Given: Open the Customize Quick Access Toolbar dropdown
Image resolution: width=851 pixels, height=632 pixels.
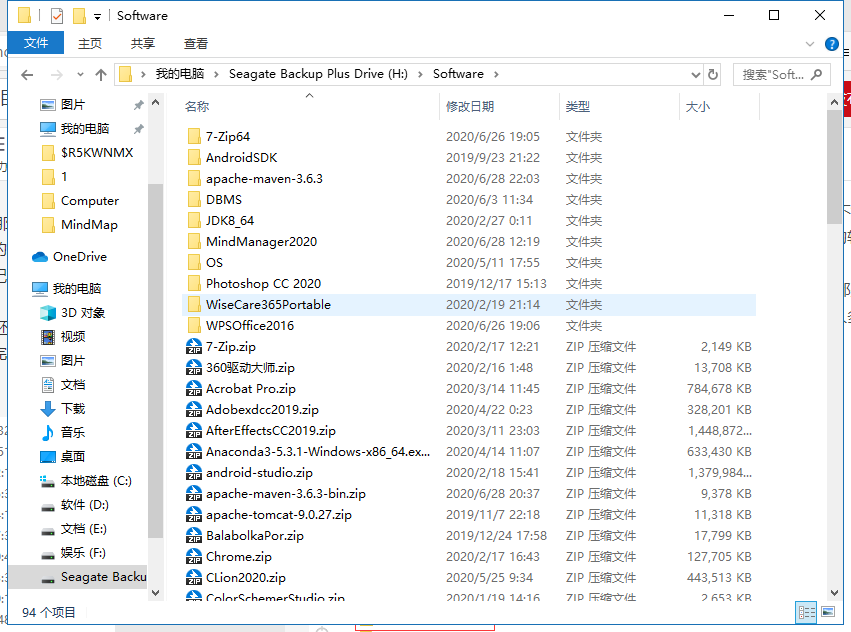Looking at the screenshot, I should point(97,17).
